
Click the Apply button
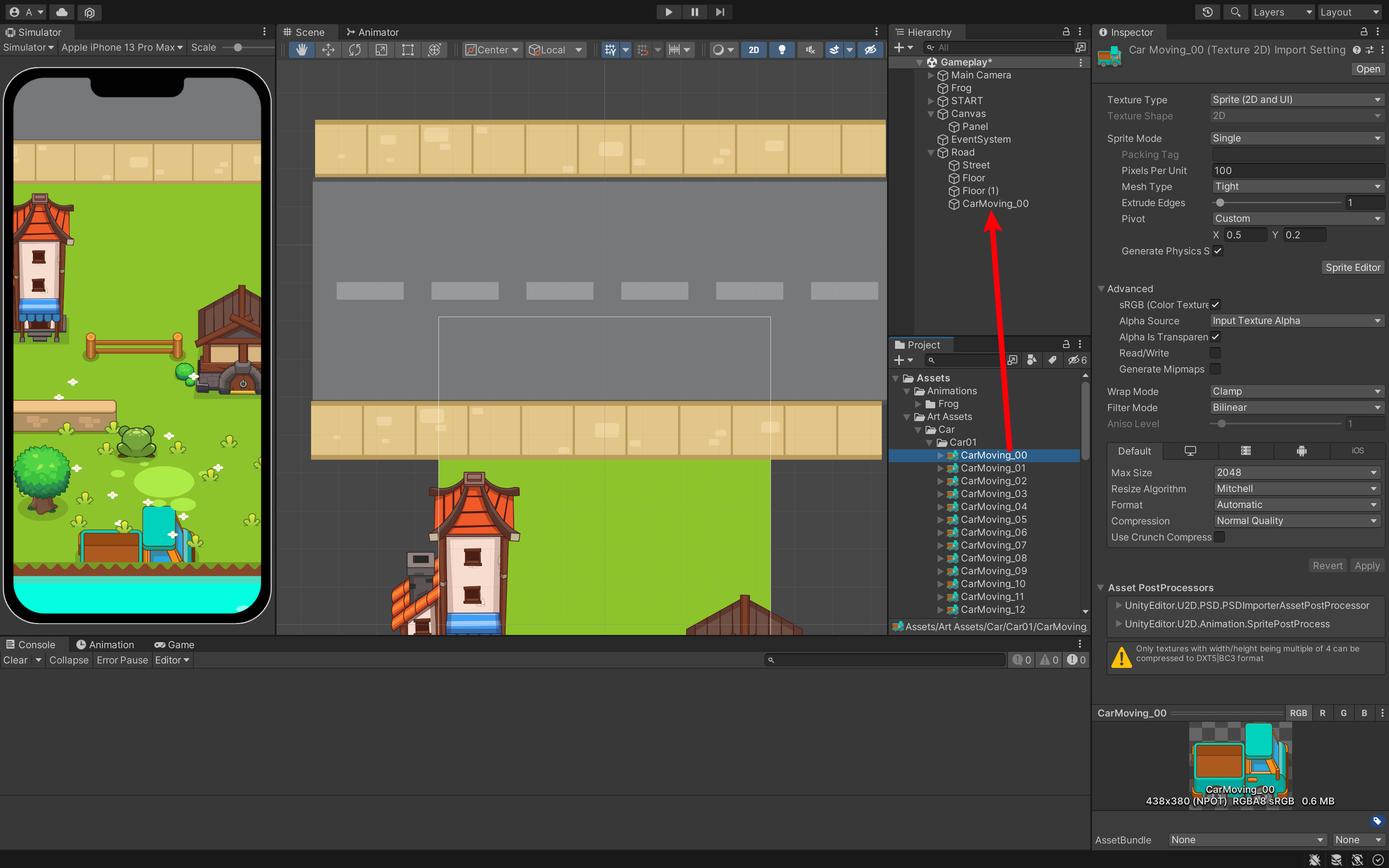(x=1366, y=566)
